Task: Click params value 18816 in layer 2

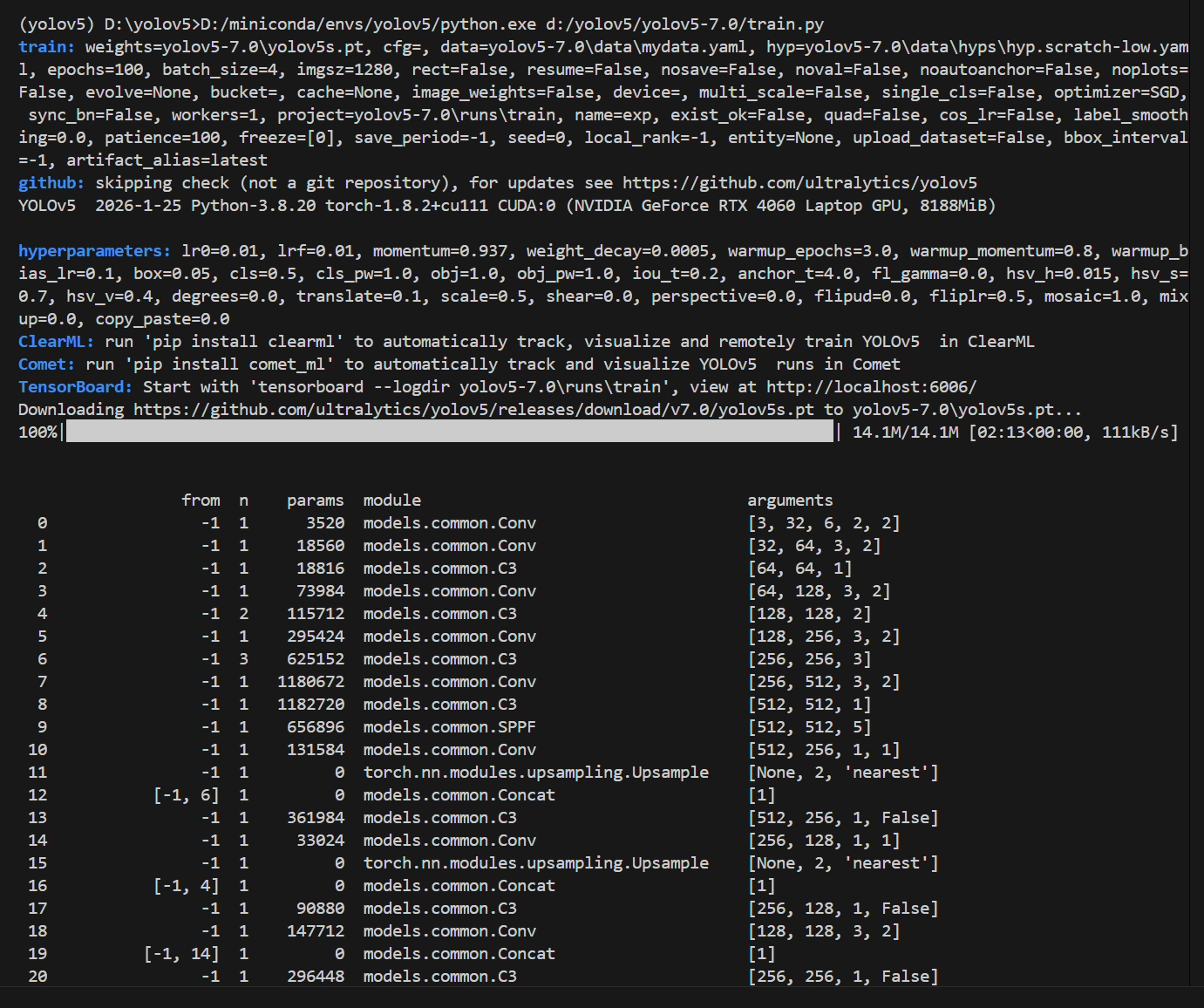Action: click(x=320, y=569)
